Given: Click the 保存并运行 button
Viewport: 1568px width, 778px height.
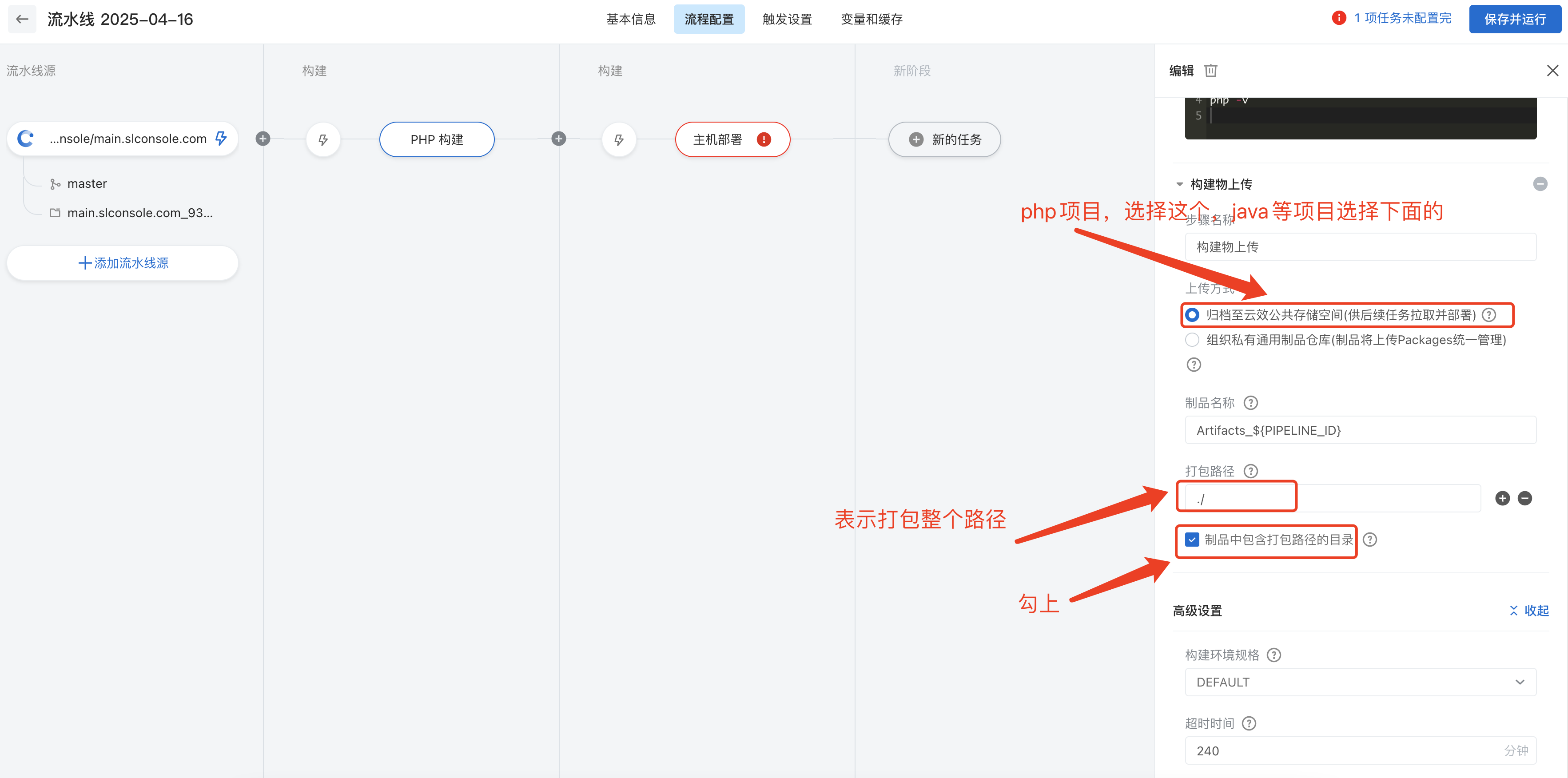Looking at the screenshot, I should pos(1514,19).
